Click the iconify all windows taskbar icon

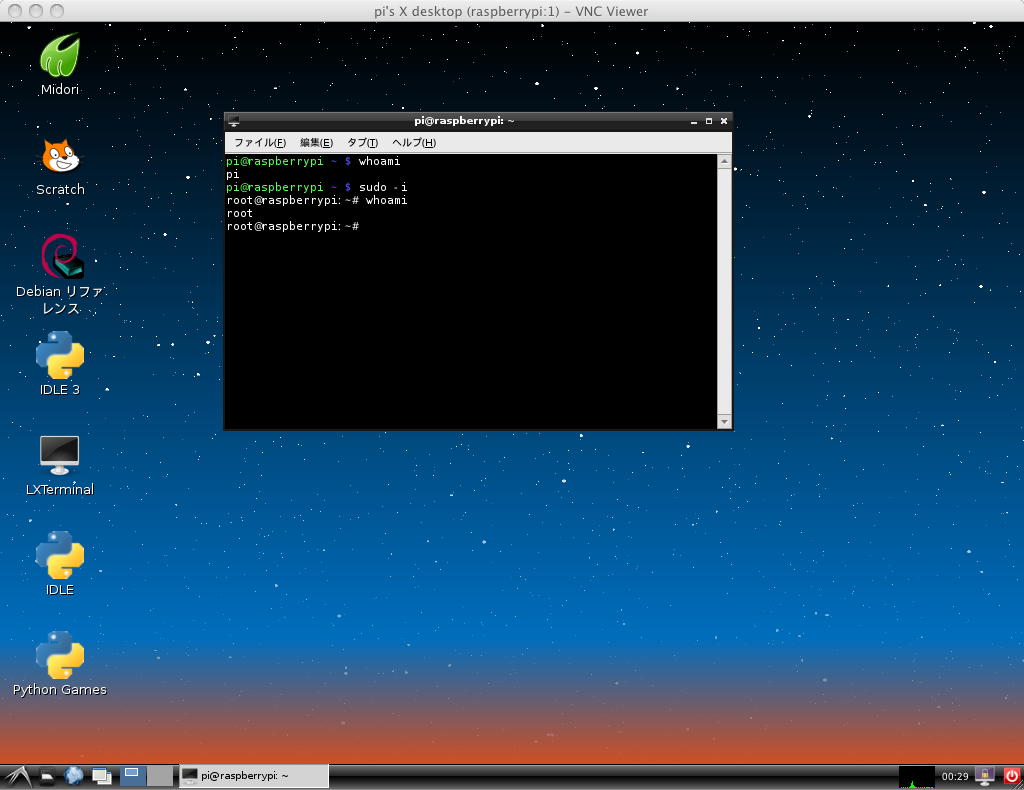(101, 776)
